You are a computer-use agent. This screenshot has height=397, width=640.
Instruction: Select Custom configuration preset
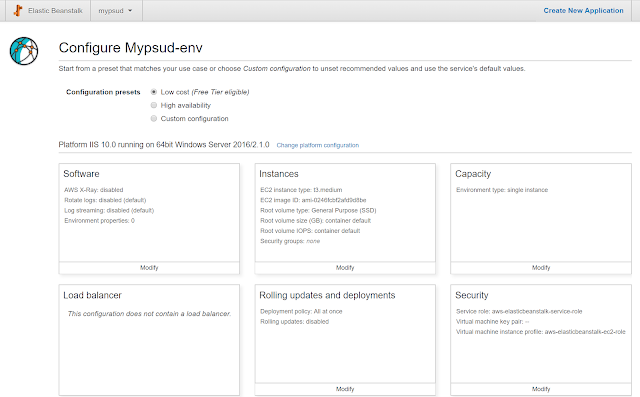(x=154, y=118)
